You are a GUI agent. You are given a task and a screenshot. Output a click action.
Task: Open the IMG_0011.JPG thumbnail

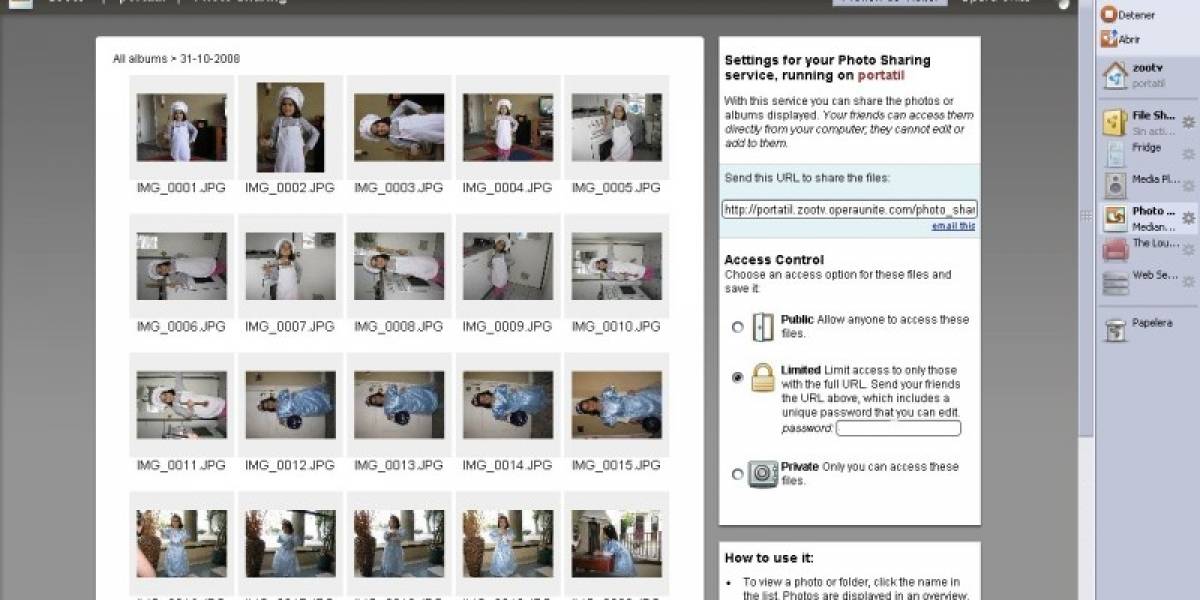point(182,405)
